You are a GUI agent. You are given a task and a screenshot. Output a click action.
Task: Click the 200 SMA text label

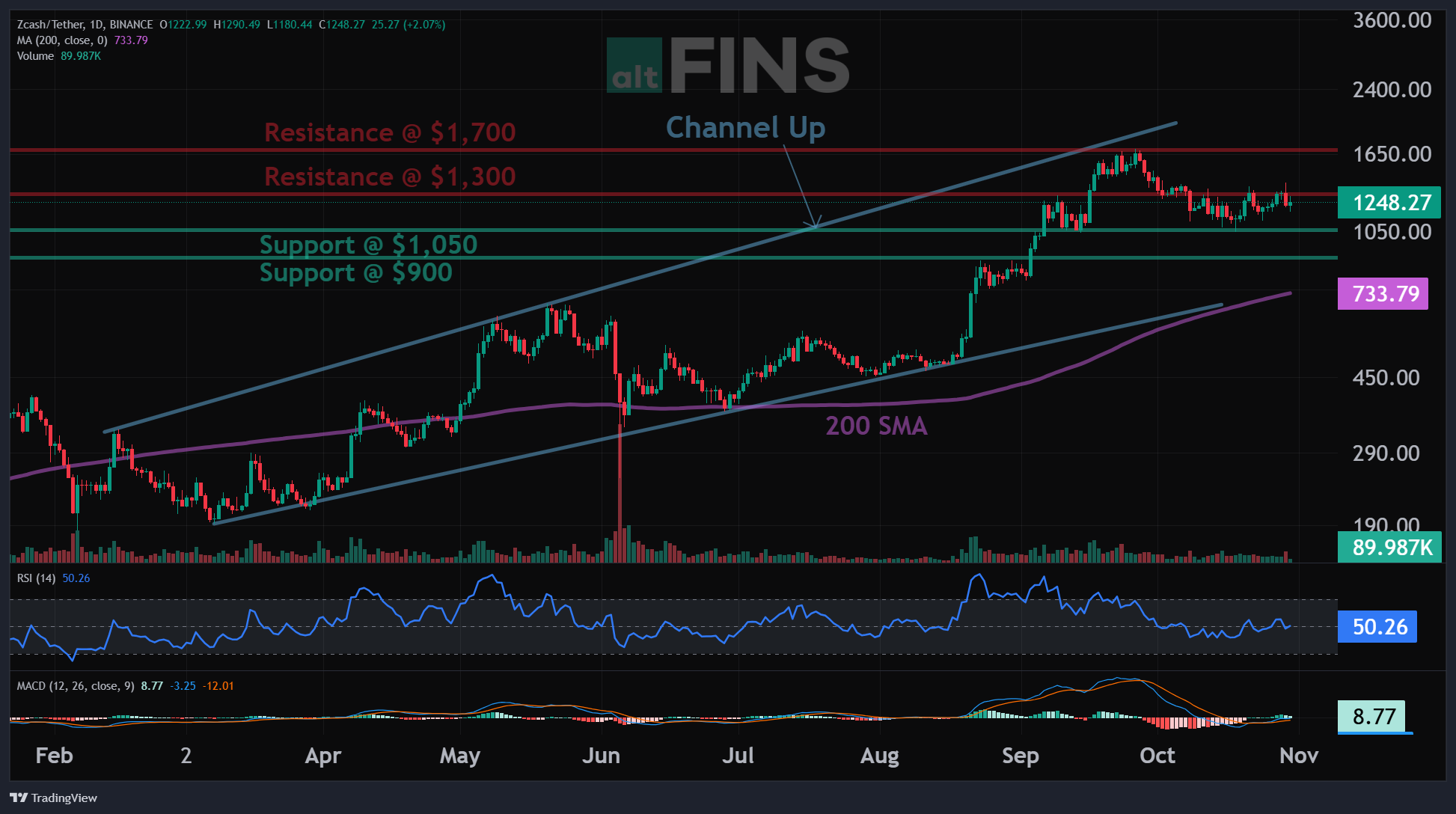(x=876, y=426)
